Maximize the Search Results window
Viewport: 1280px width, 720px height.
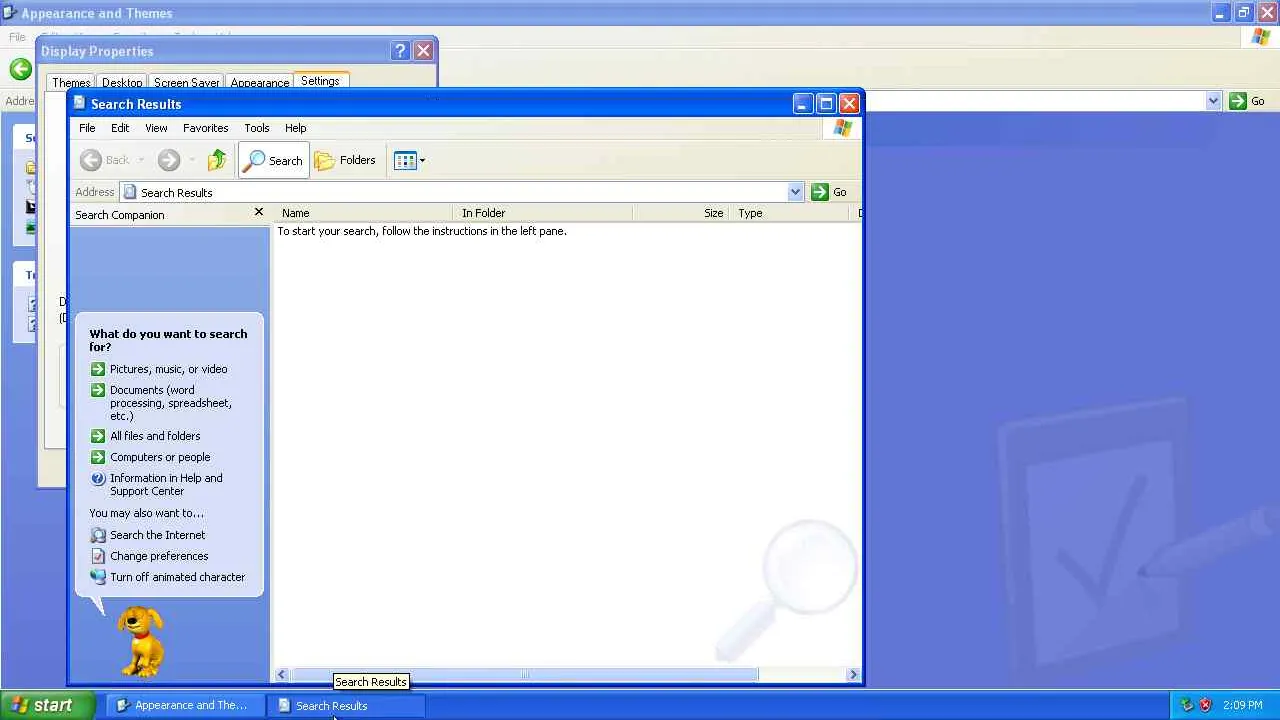[826, 103]
